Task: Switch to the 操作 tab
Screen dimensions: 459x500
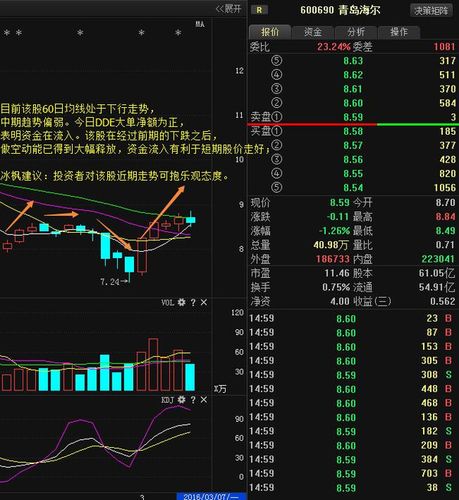Action: click(x=399, y=32)
